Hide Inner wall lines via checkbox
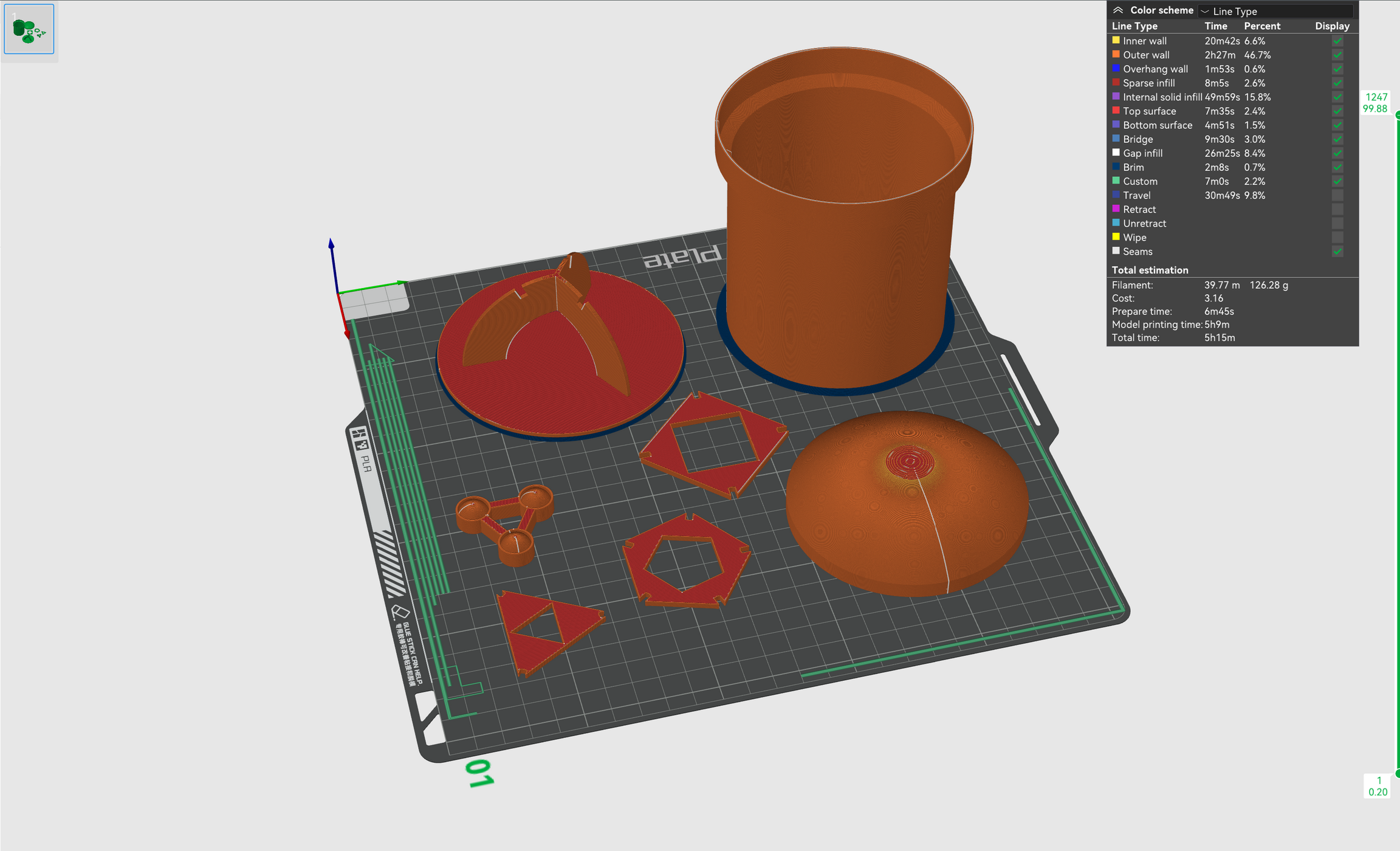1400x851 pixels. point(1337,41)
